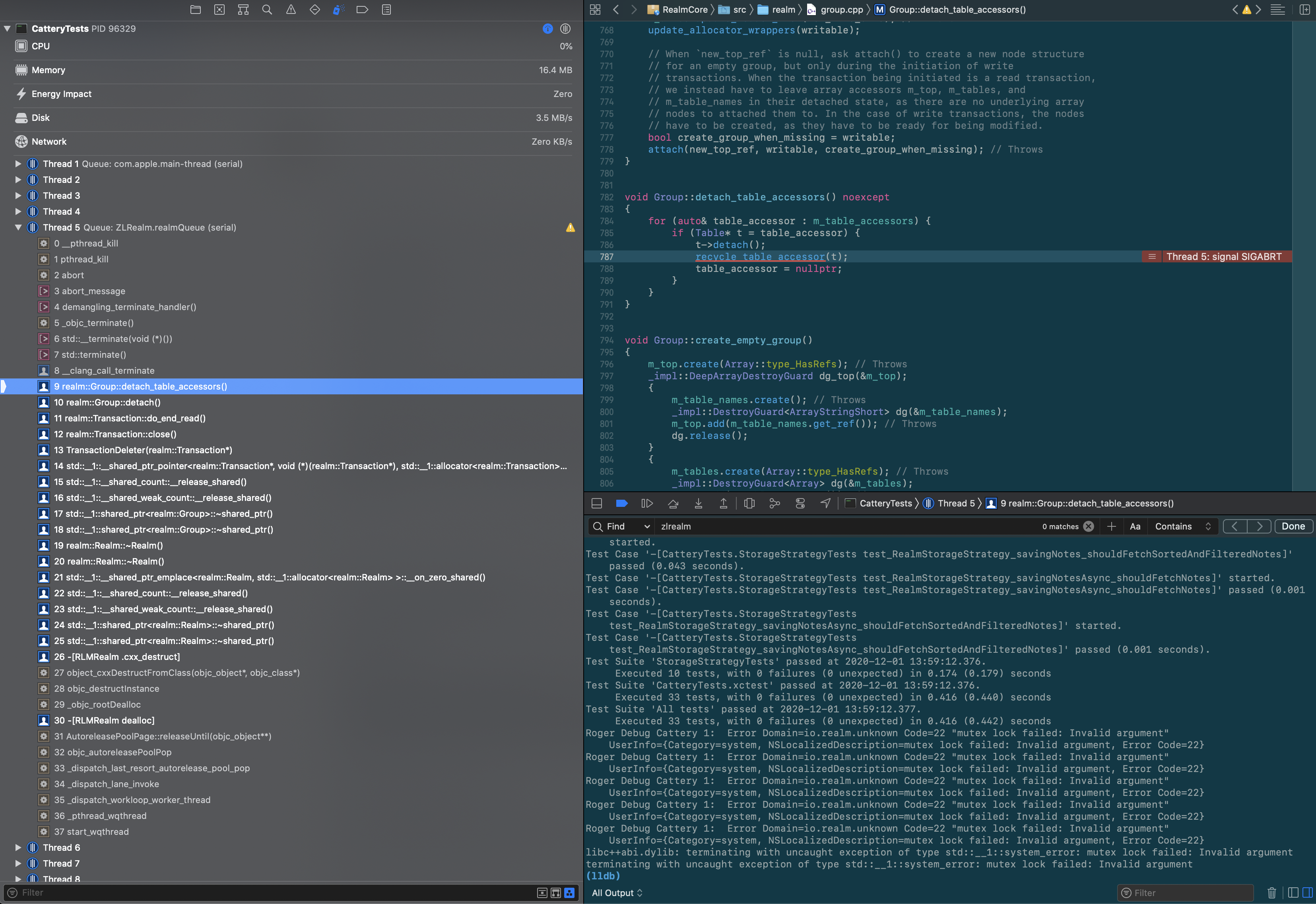This screenshot has height=904, width=1316.
Task: Select the Breakpoint navigator flag icon
Action: [x=362, y=10]
